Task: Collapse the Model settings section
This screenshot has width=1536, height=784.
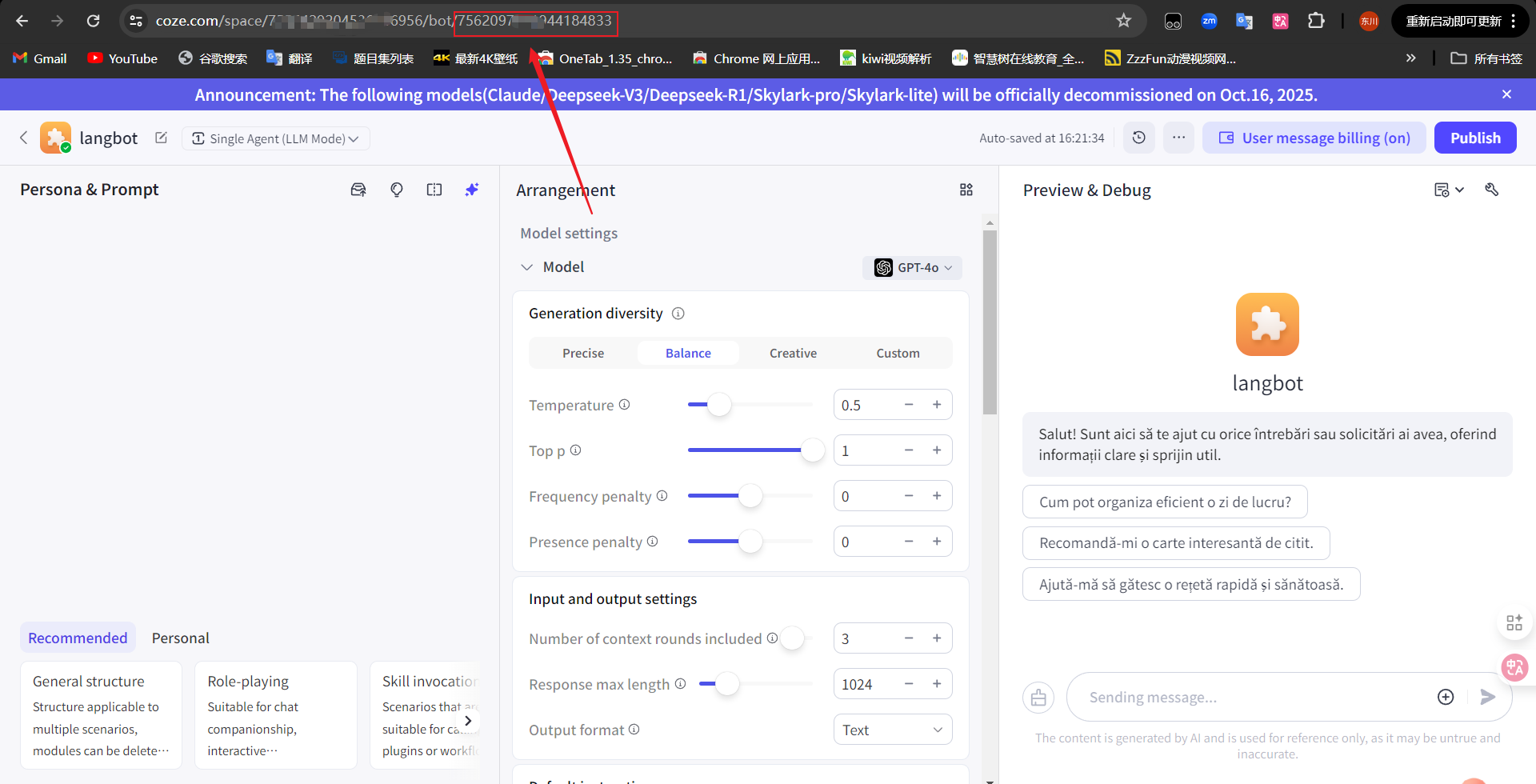Action: [x=527, y=266]
